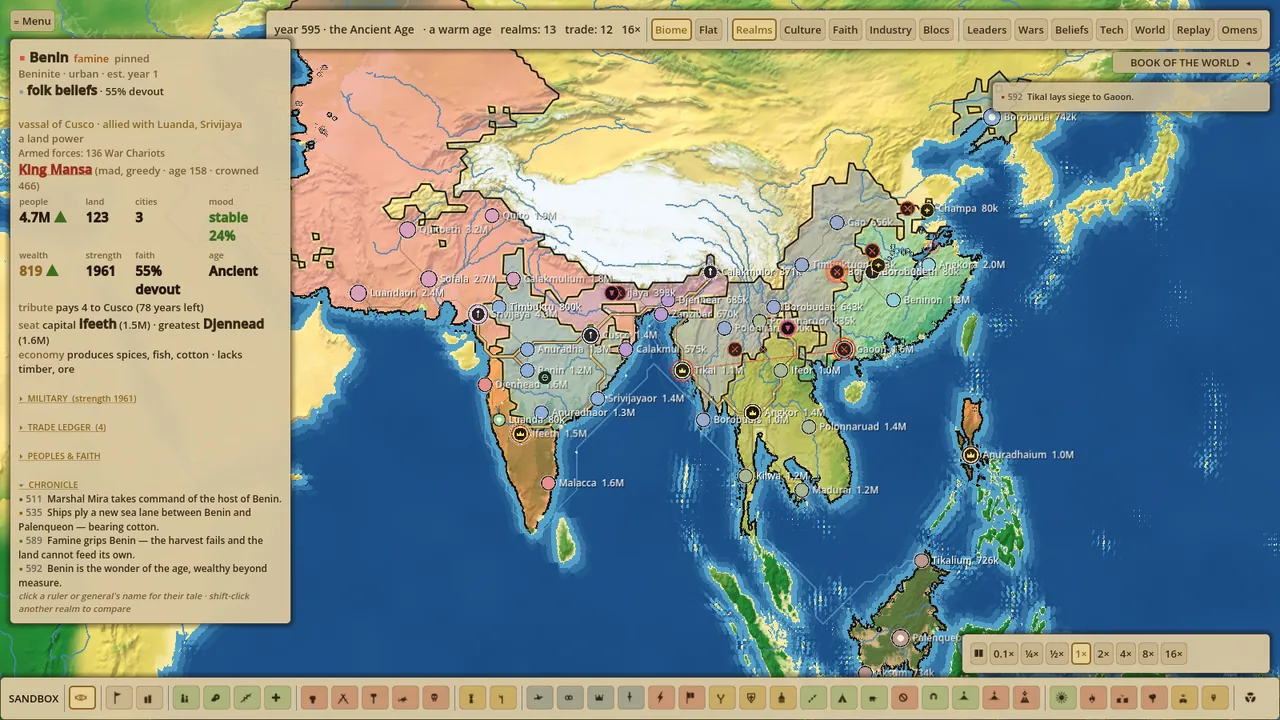Pick the hourglass sandbox tool
The width and height of the screenshot is (1280, 720).
[471, 698]
